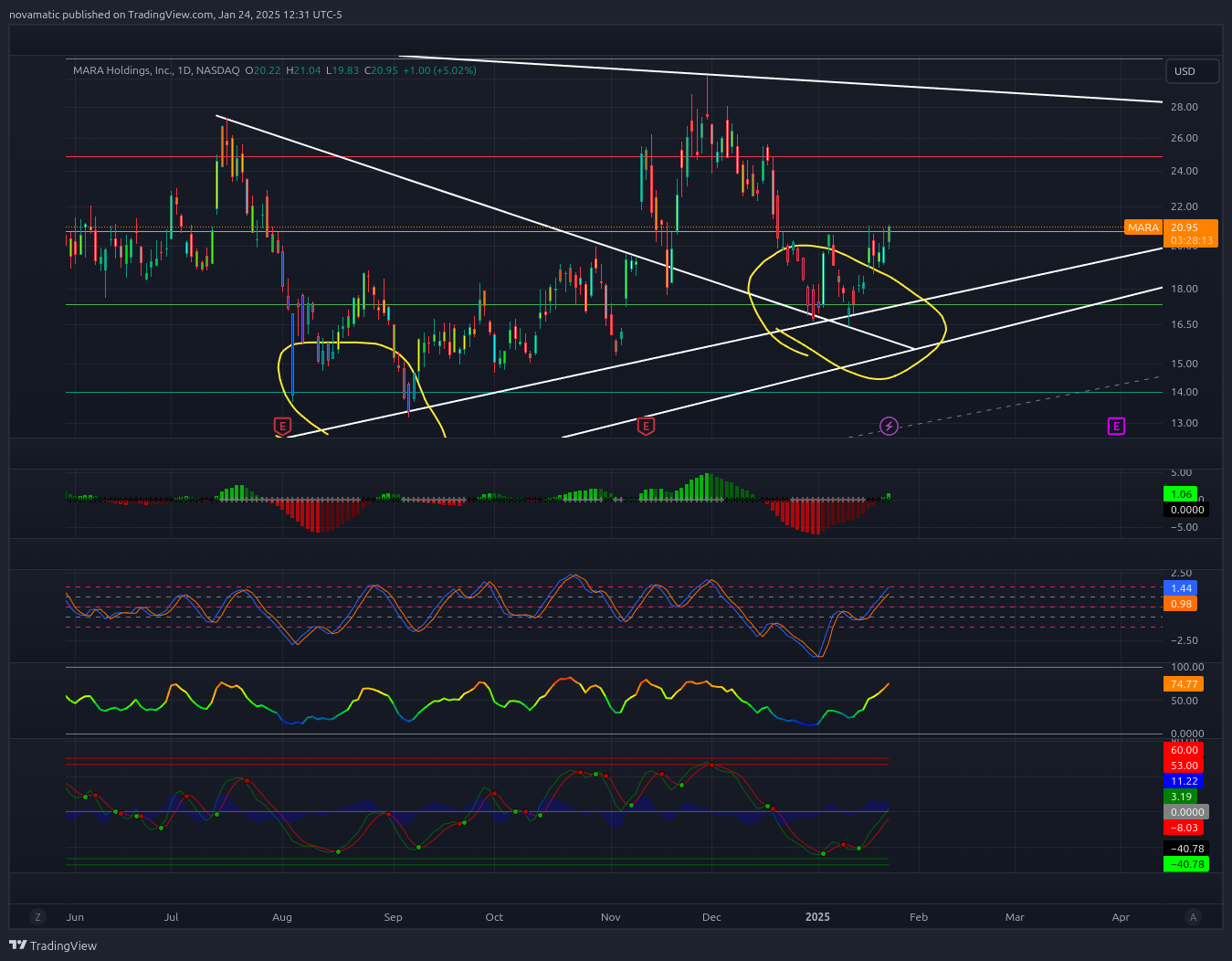This screenshot has height=961, width=1232.
Task: Click the Aug label on time axis
Action: coord(282,917)
